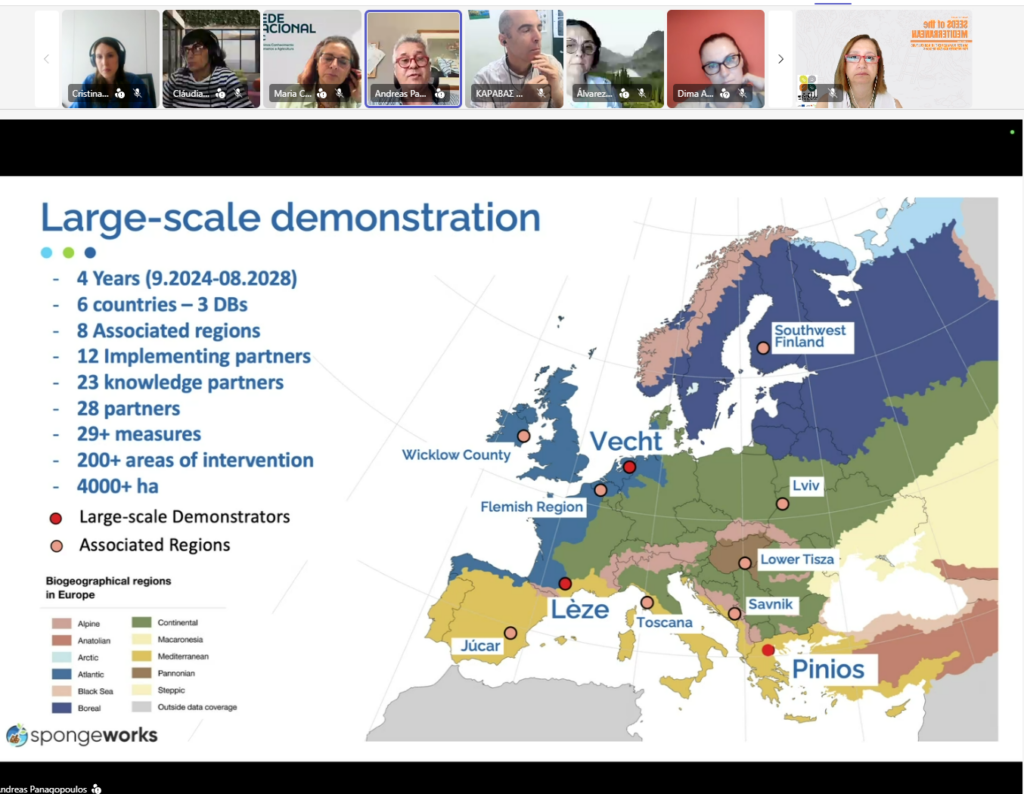Click the Pinios demonstrator red marker
The height and width of the screenshot is (794, 1024).
click(768, 650)
